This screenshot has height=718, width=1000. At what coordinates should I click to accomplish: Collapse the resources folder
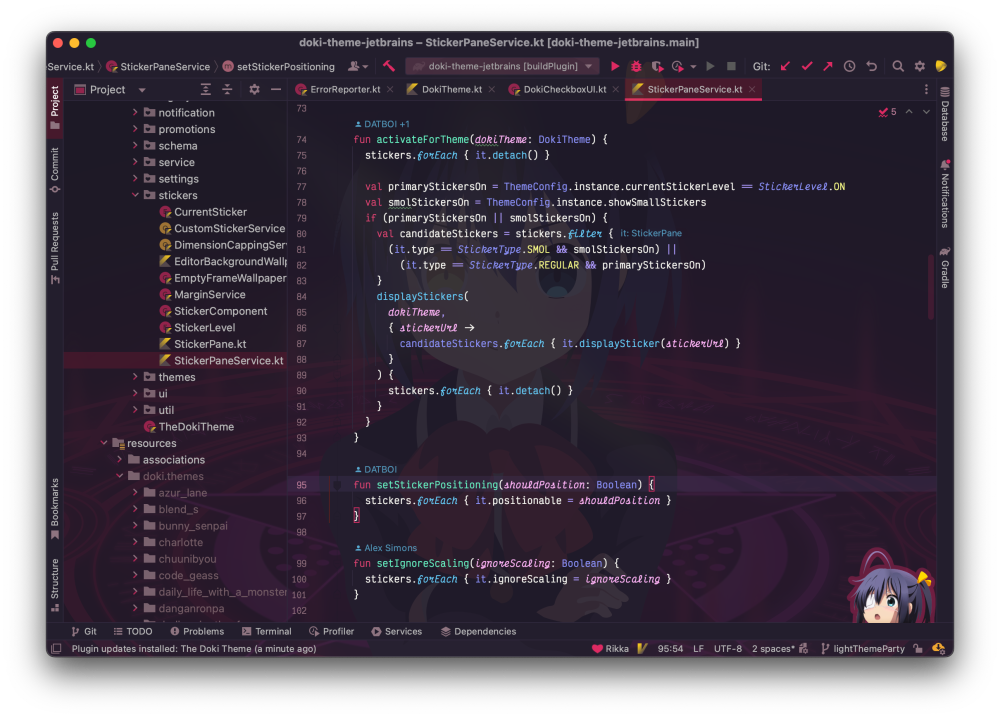pos(104,443)
